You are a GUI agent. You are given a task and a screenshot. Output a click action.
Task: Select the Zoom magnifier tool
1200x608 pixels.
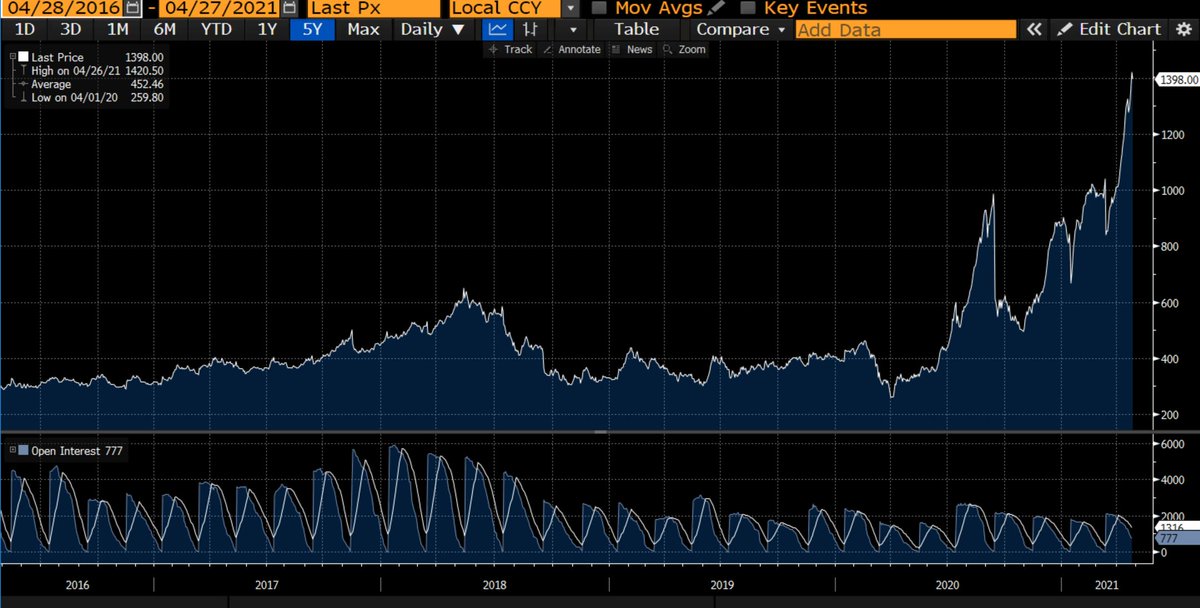pyautogui.click(x=684, y=48)
